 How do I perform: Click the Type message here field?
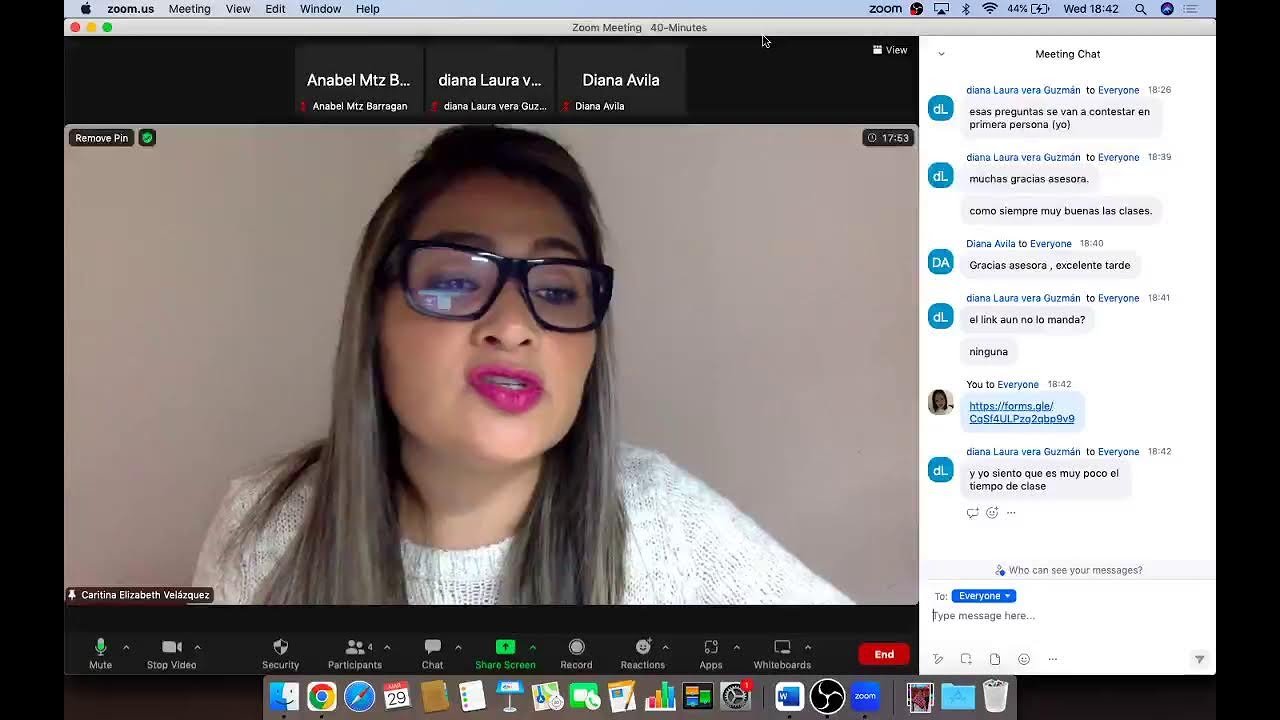[1060, 616]
